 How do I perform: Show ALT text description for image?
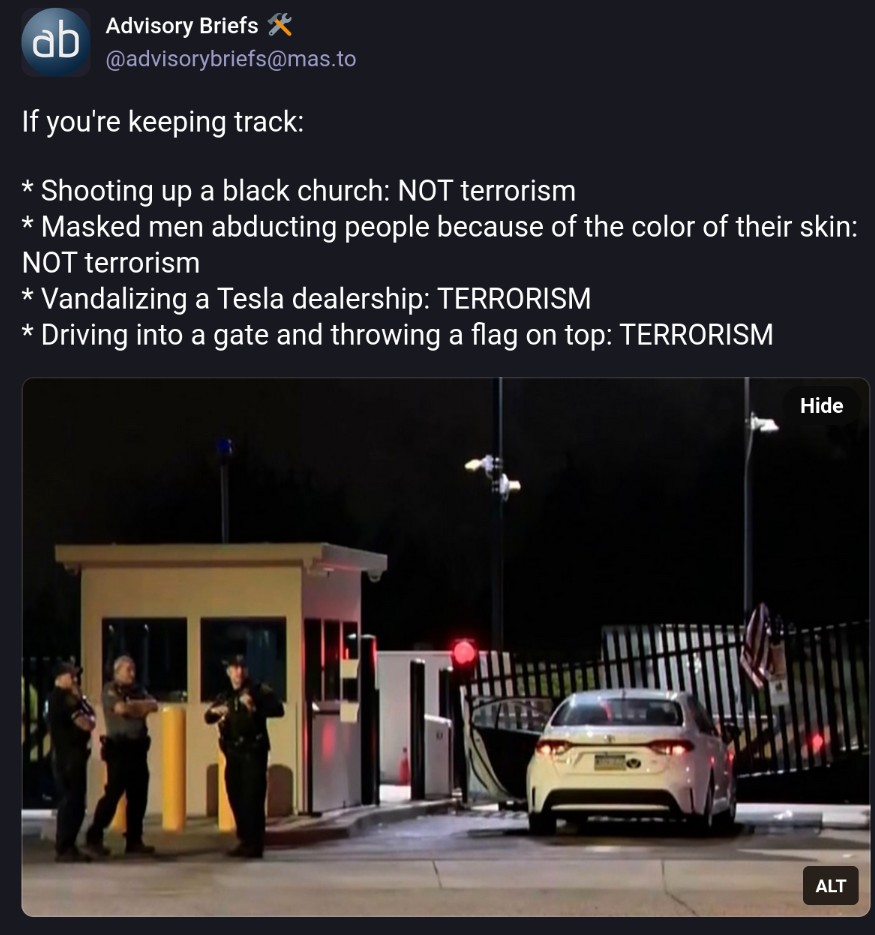(830, 886)
